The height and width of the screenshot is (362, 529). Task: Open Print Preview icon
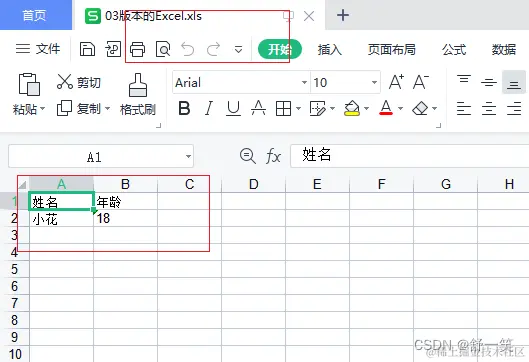(163, 49)
